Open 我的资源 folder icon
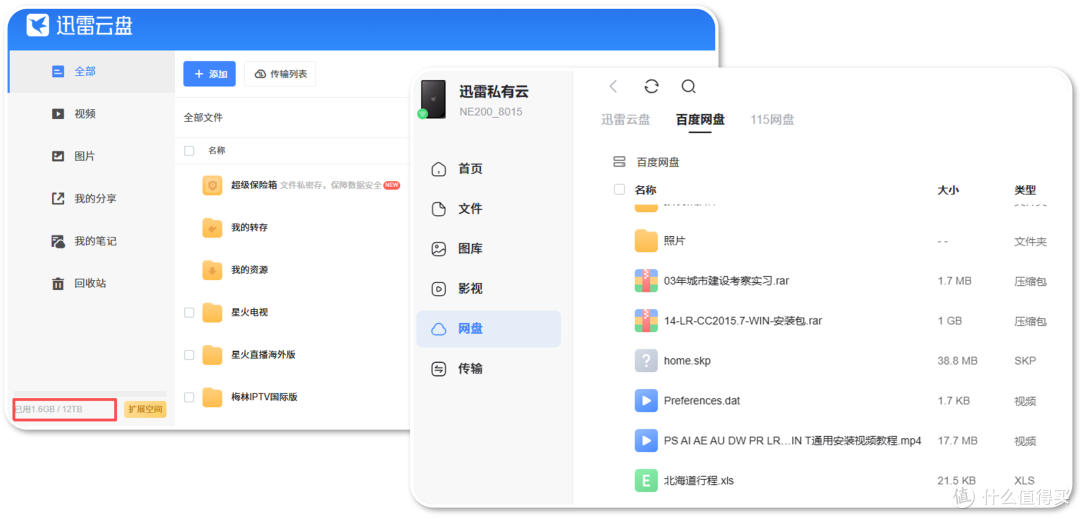The height and width of the screenshot is (519, 1080). 212,270
